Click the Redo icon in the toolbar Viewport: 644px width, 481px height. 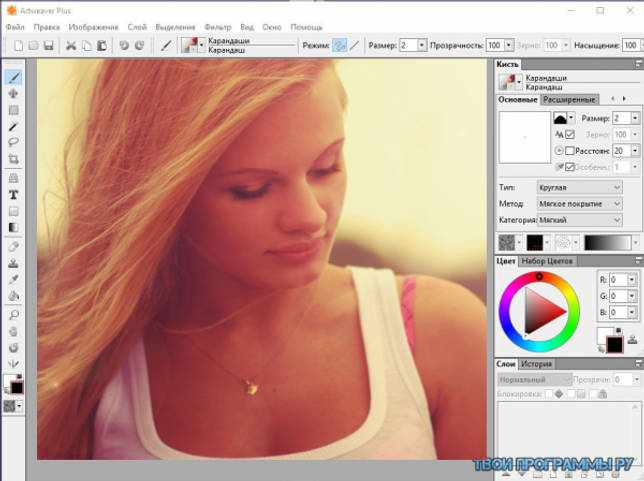(140, 45)
